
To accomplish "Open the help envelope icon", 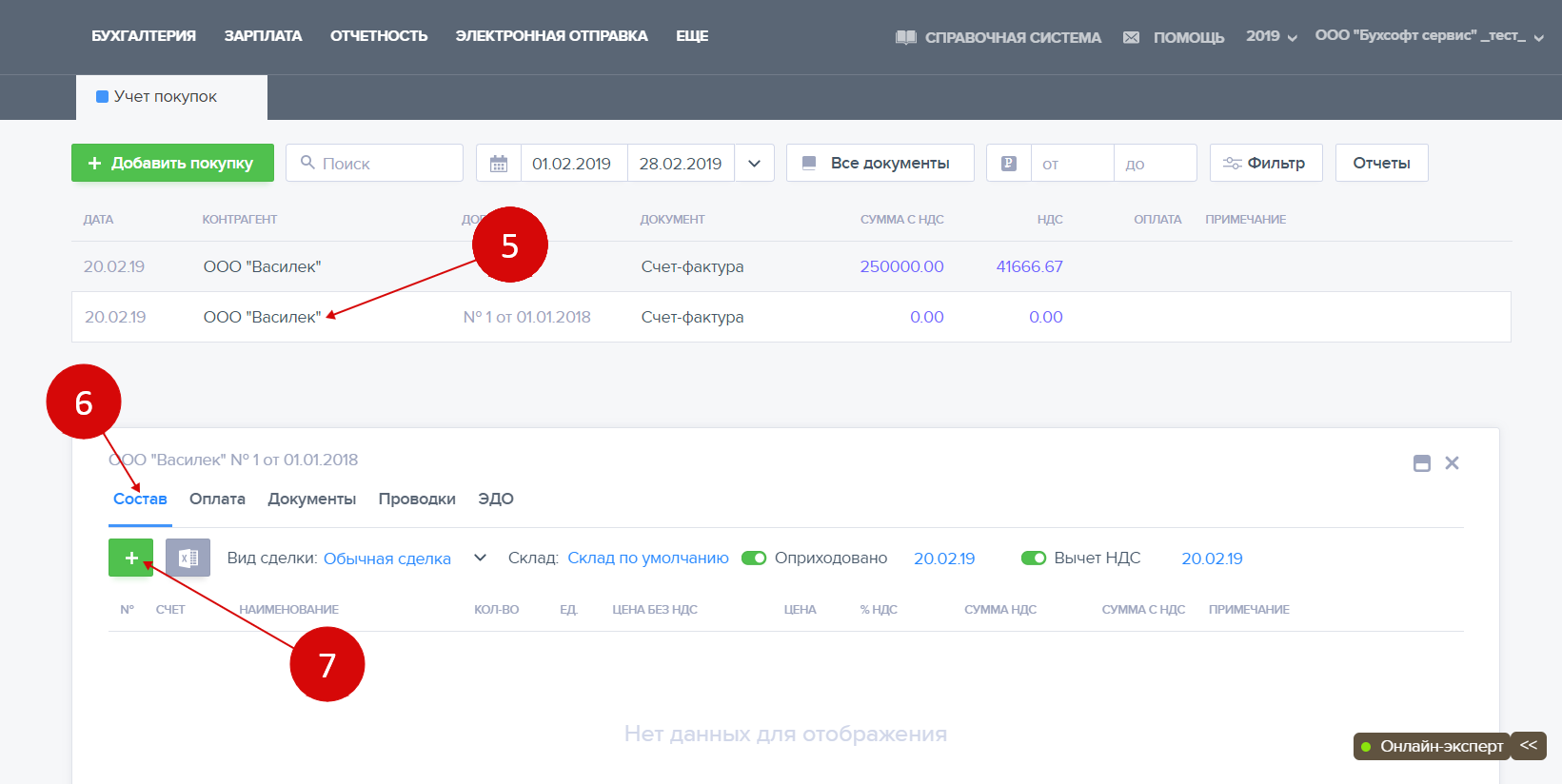I will pos(1131,37).
